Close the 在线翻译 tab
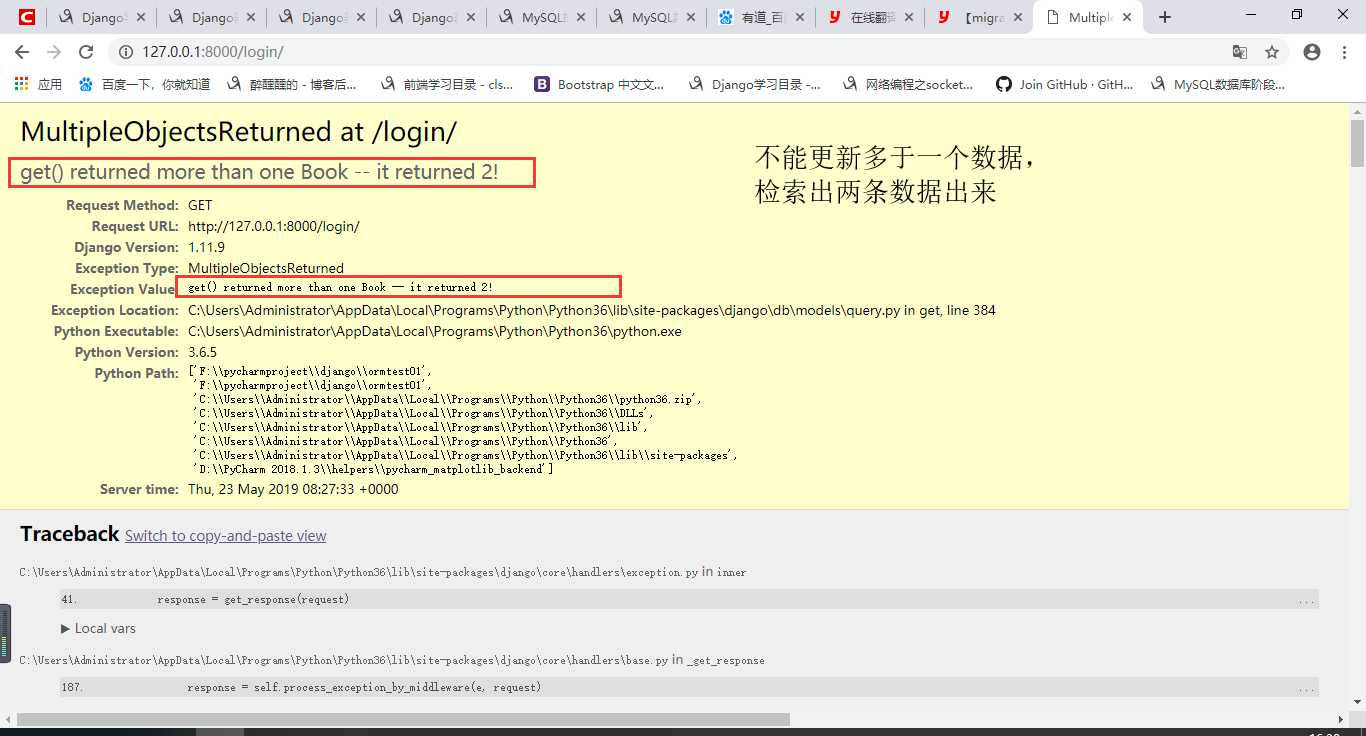The image size is (1366, 736). (x=909, y=17)
